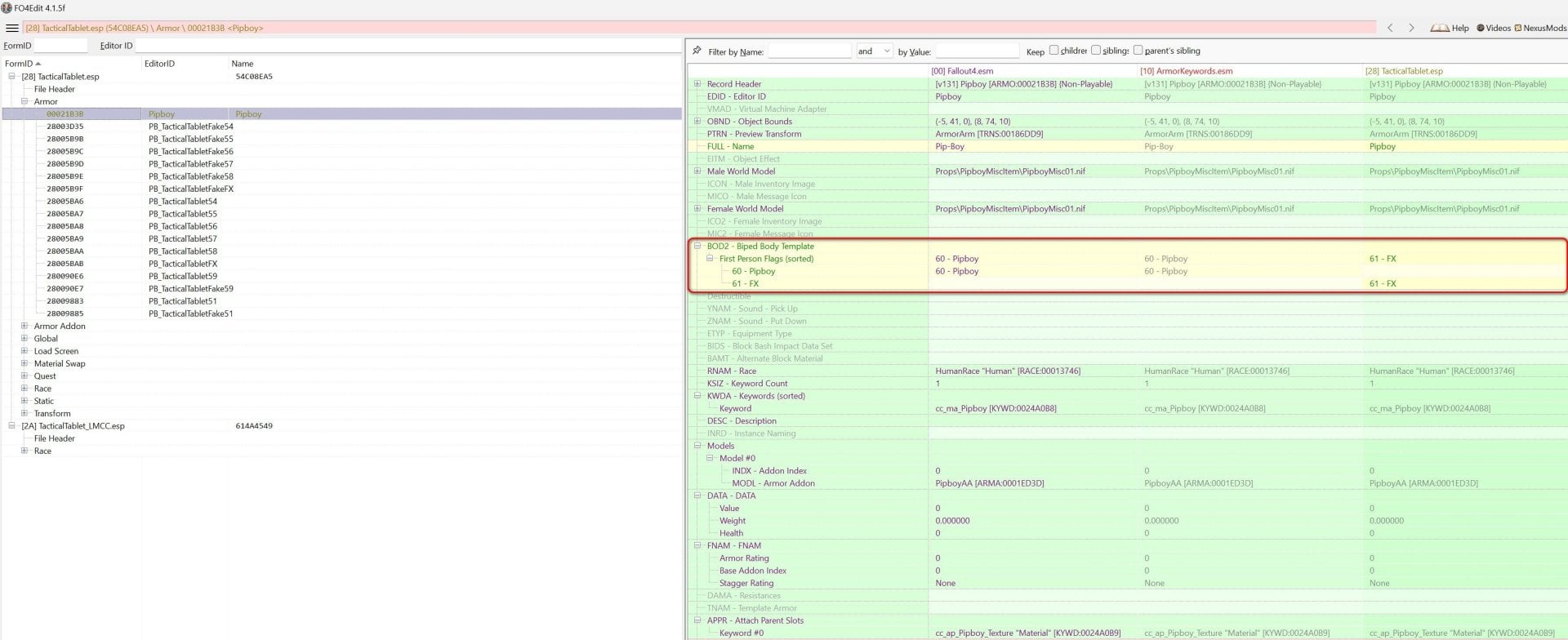The height and width of the screenshot is (640, 1568).
Task: Click MODL - Armor Addon PipboyAA in Fallout4.esm
Action: (x=989, y=483)
